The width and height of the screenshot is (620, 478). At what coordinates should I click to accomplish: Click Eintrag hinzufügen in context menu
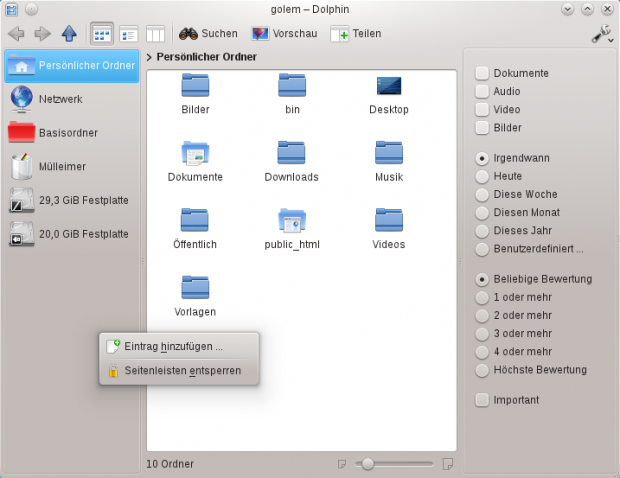(x=173, y=346)
